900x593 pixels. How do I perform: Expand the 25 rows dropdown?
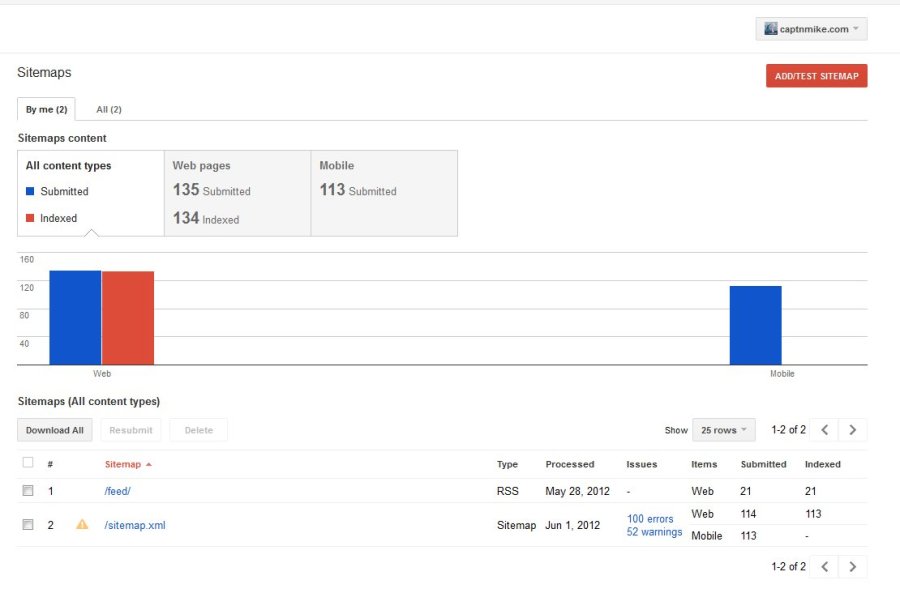724,430
